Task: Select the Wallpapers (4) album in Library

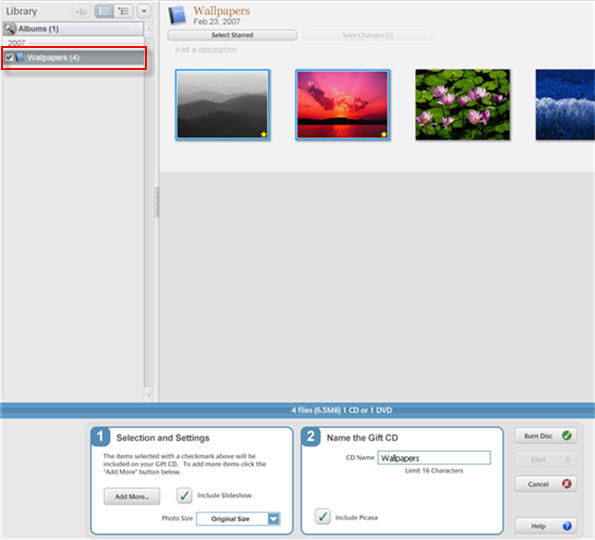Action: [x=74, y=58]
